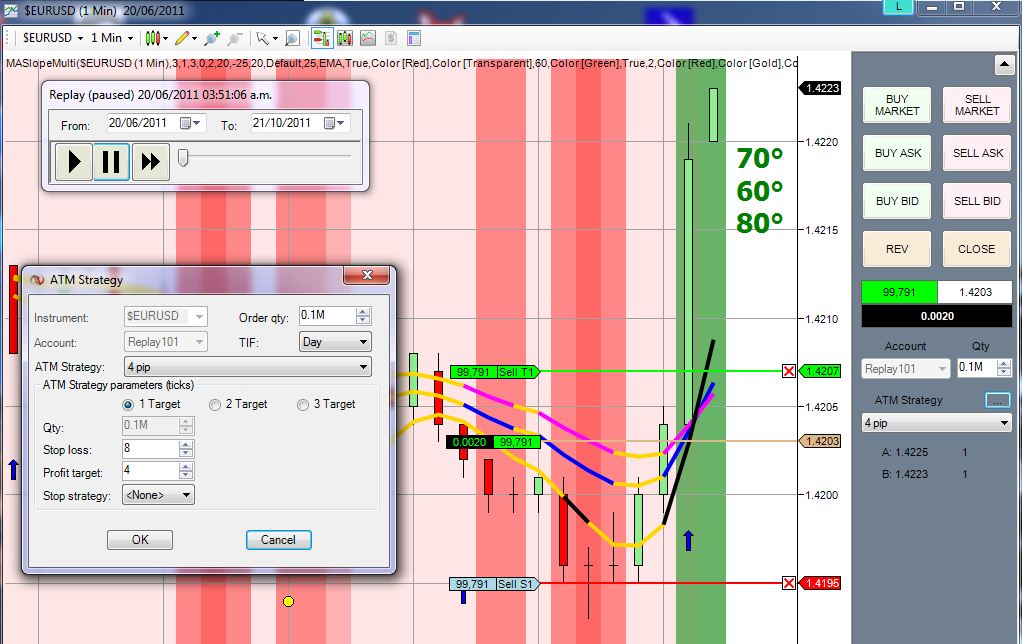Toggle the Chart Trader panel icon

click(x=321, y=38)
